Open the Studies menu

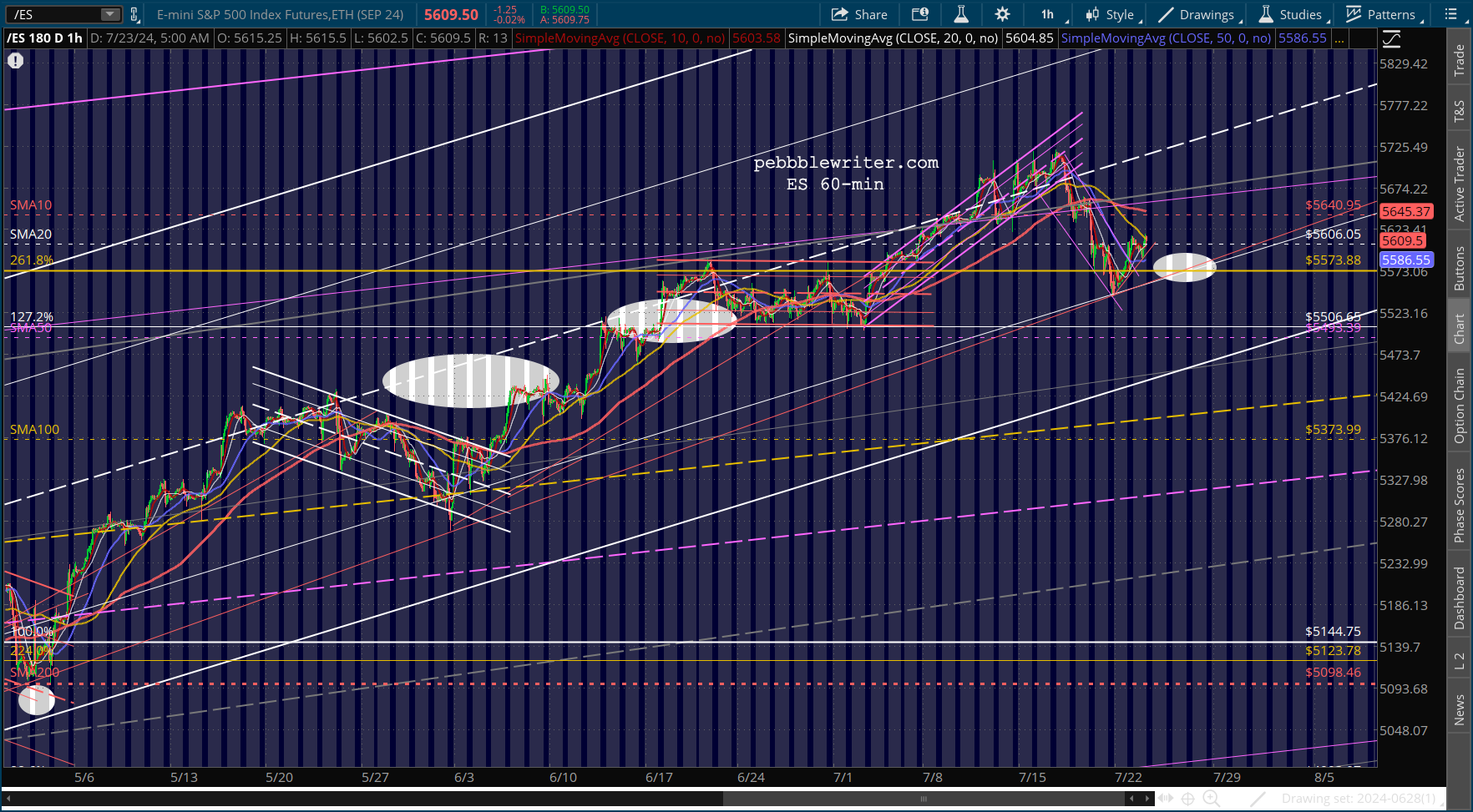click(1292, 14)
